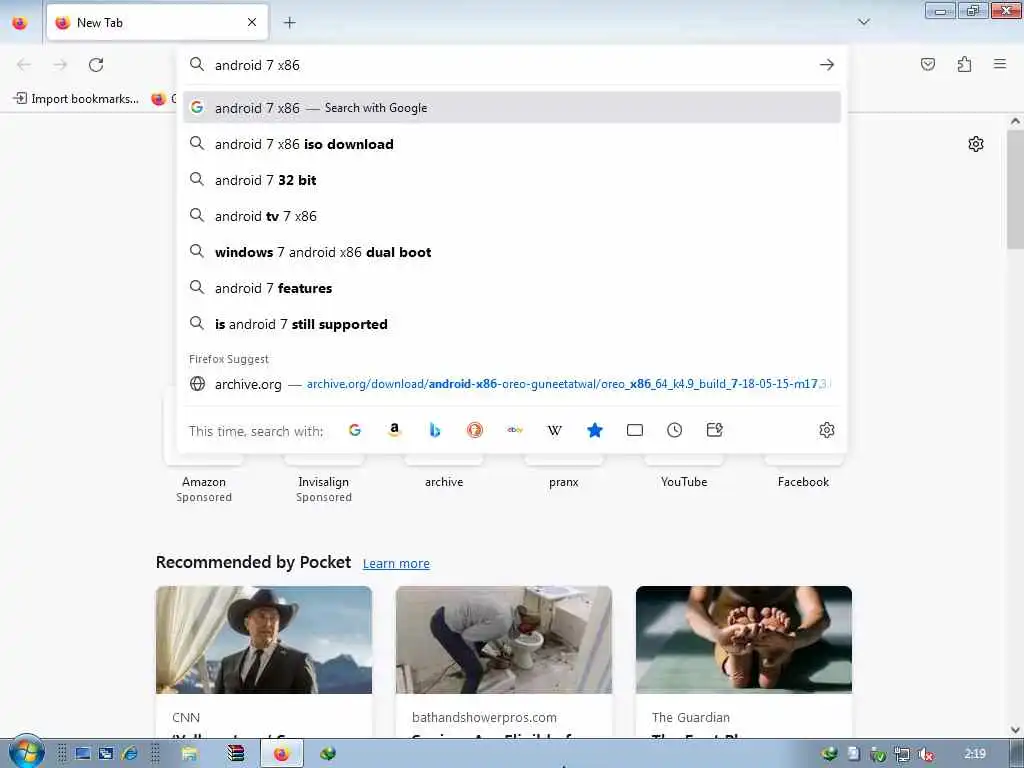Choose 'is android 7 still supported'
This screenshot has width=1024, height=768.
tap(512, 324)
